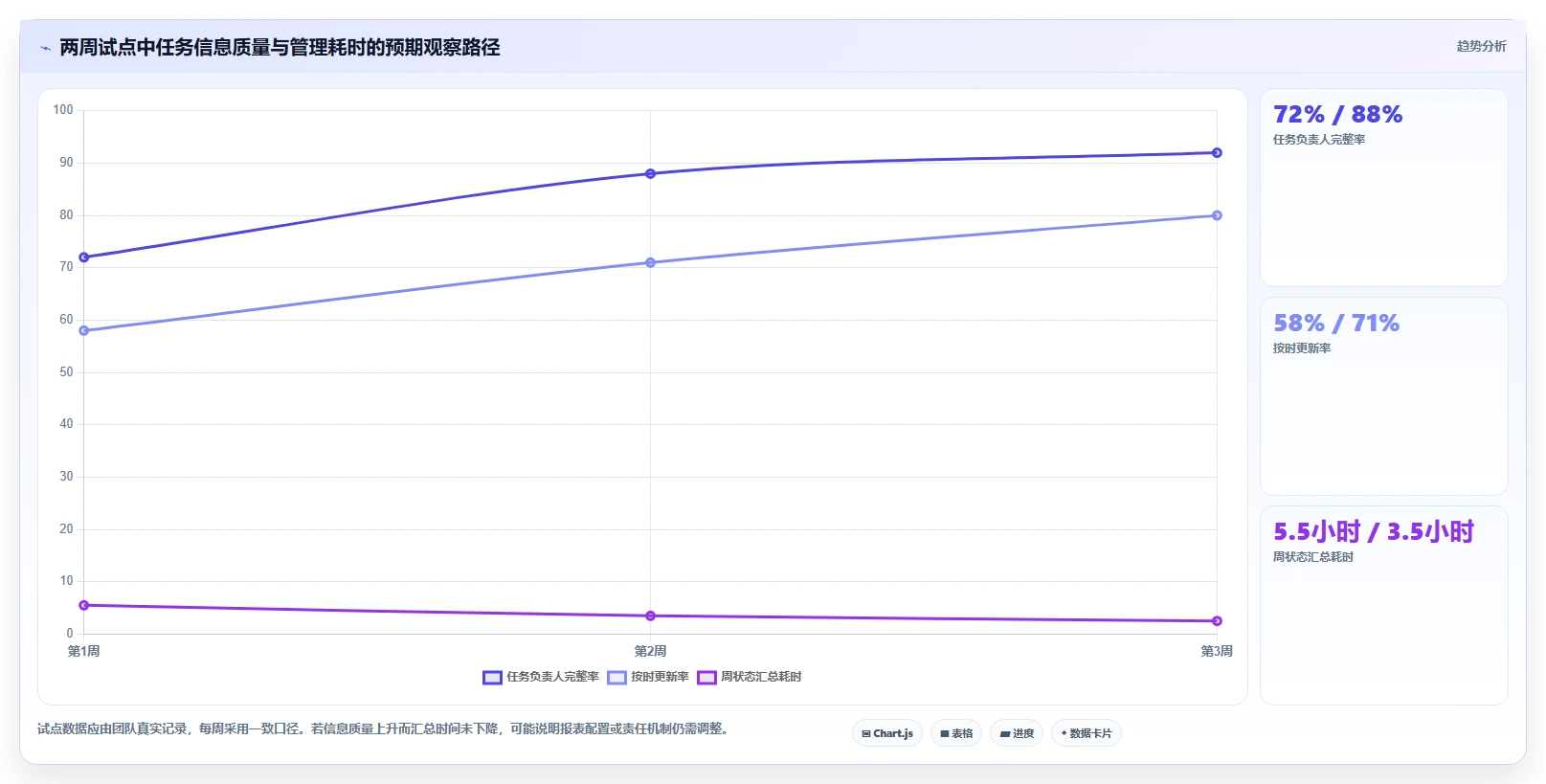Click the 5.5小时 / 3.5小时 stat value
The width and height of the screenshot is (1546, 784).
coord(1374,532)
